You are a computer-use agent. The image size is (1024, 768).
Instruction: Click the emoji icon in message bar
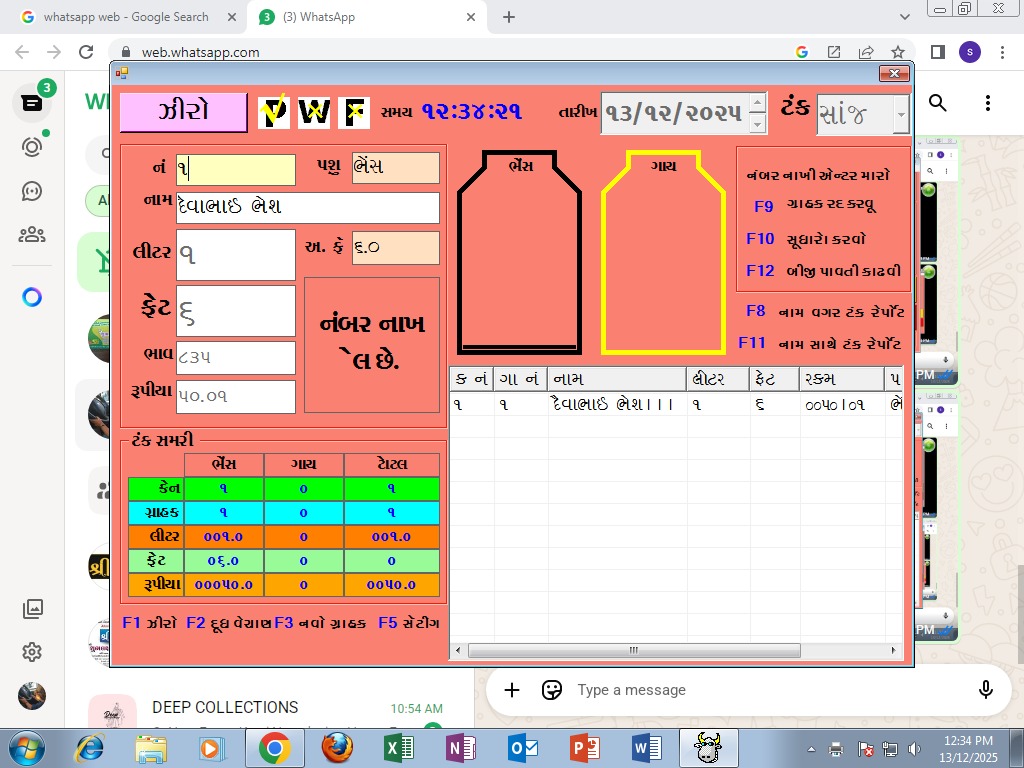(552, 690)
